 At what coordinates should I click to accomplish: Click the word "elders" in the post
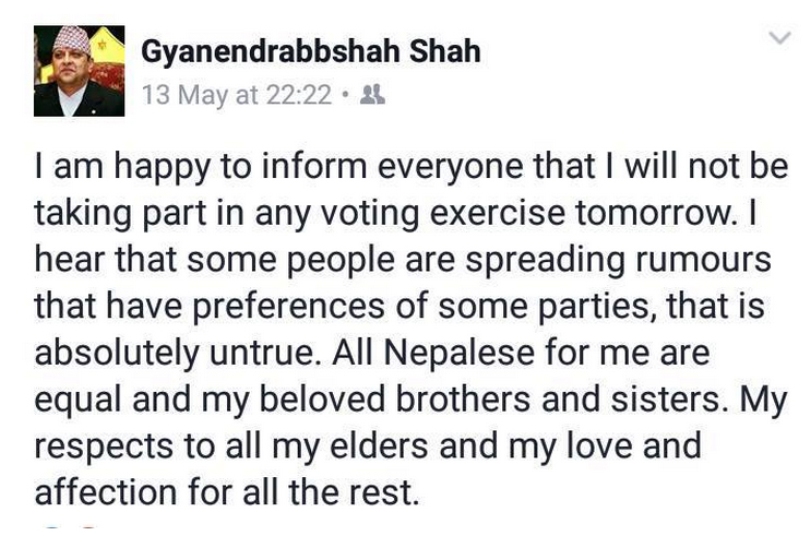(381, 446)
